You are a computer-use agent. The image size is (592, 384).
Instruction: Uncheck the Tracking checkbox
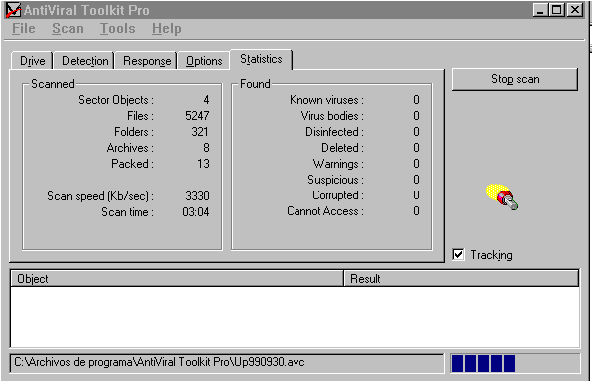pos(458,254)
